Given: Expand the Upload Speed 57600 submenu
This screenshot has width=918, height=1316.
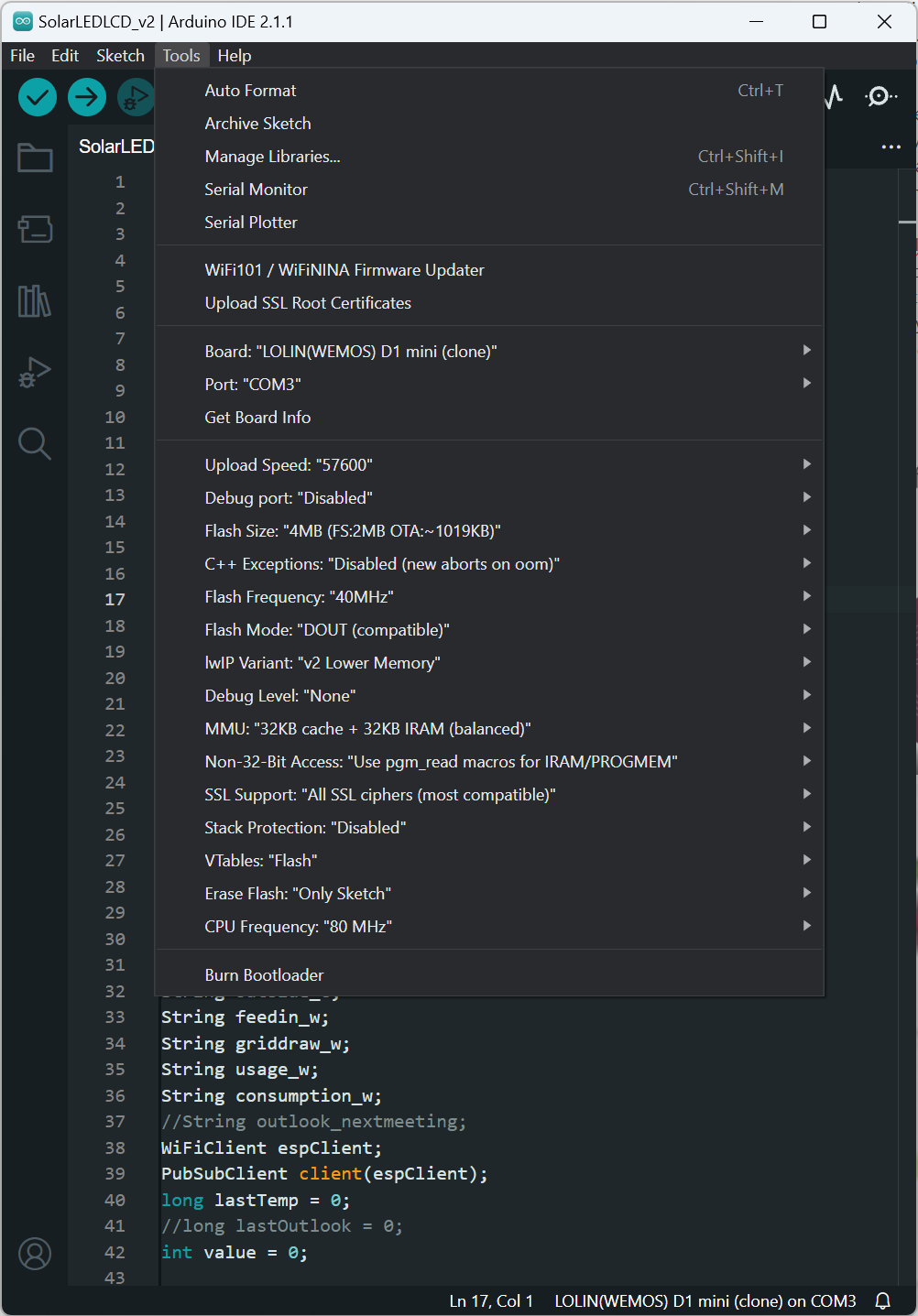Looking at the screenshot, I should 489,464.
